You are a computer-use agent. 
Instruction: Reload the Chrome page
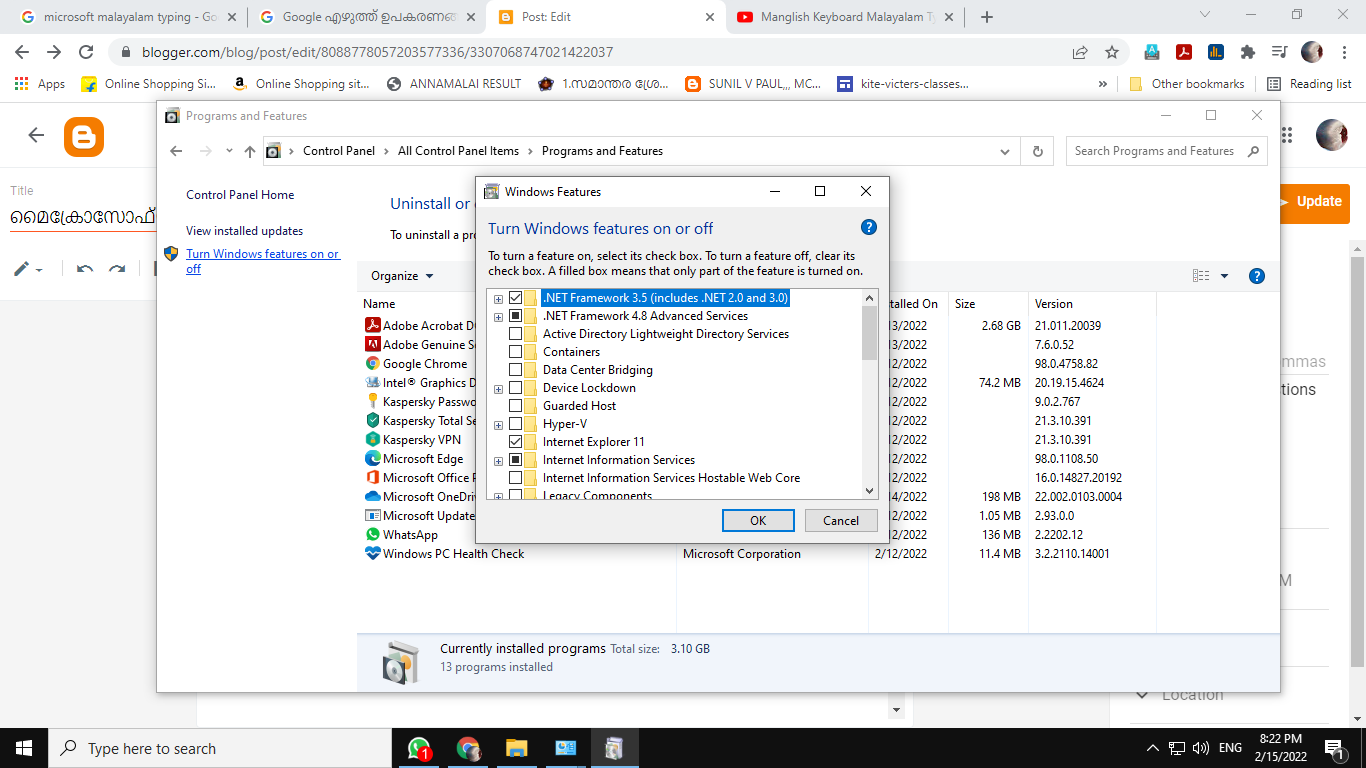(86, 52)
